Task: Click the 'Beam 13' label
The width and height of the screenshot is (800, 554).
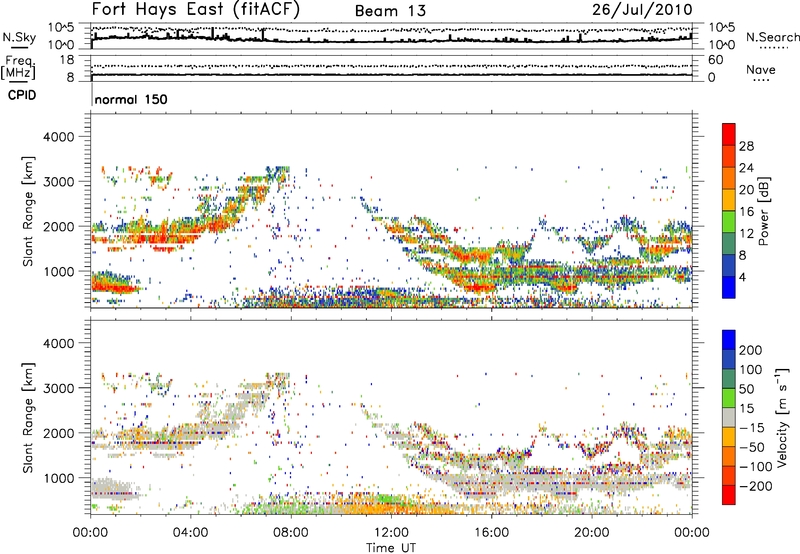Action: coord(390,11)
